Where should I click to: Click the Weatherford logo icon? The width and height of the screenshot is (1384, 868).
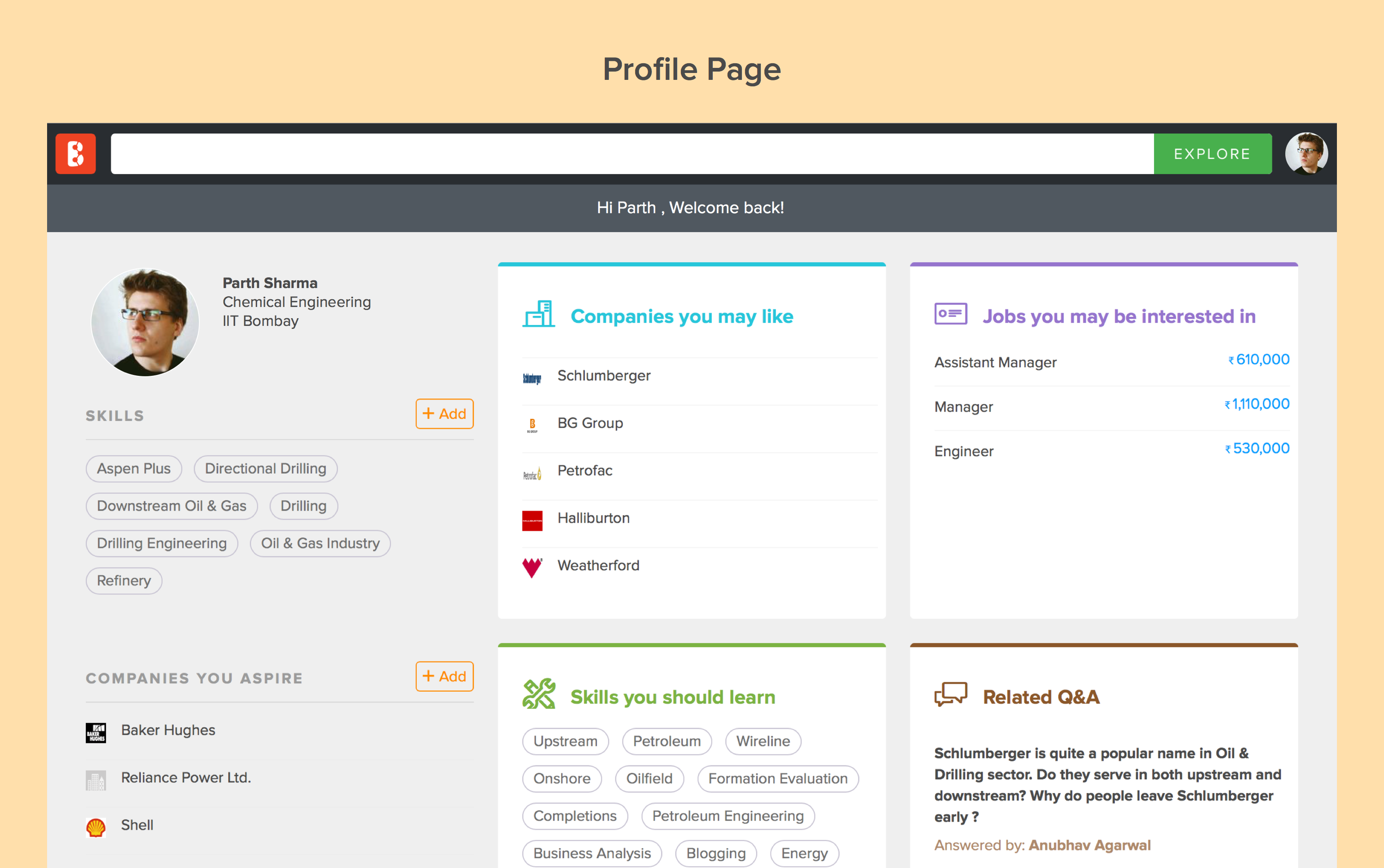[x=532, y=567]
